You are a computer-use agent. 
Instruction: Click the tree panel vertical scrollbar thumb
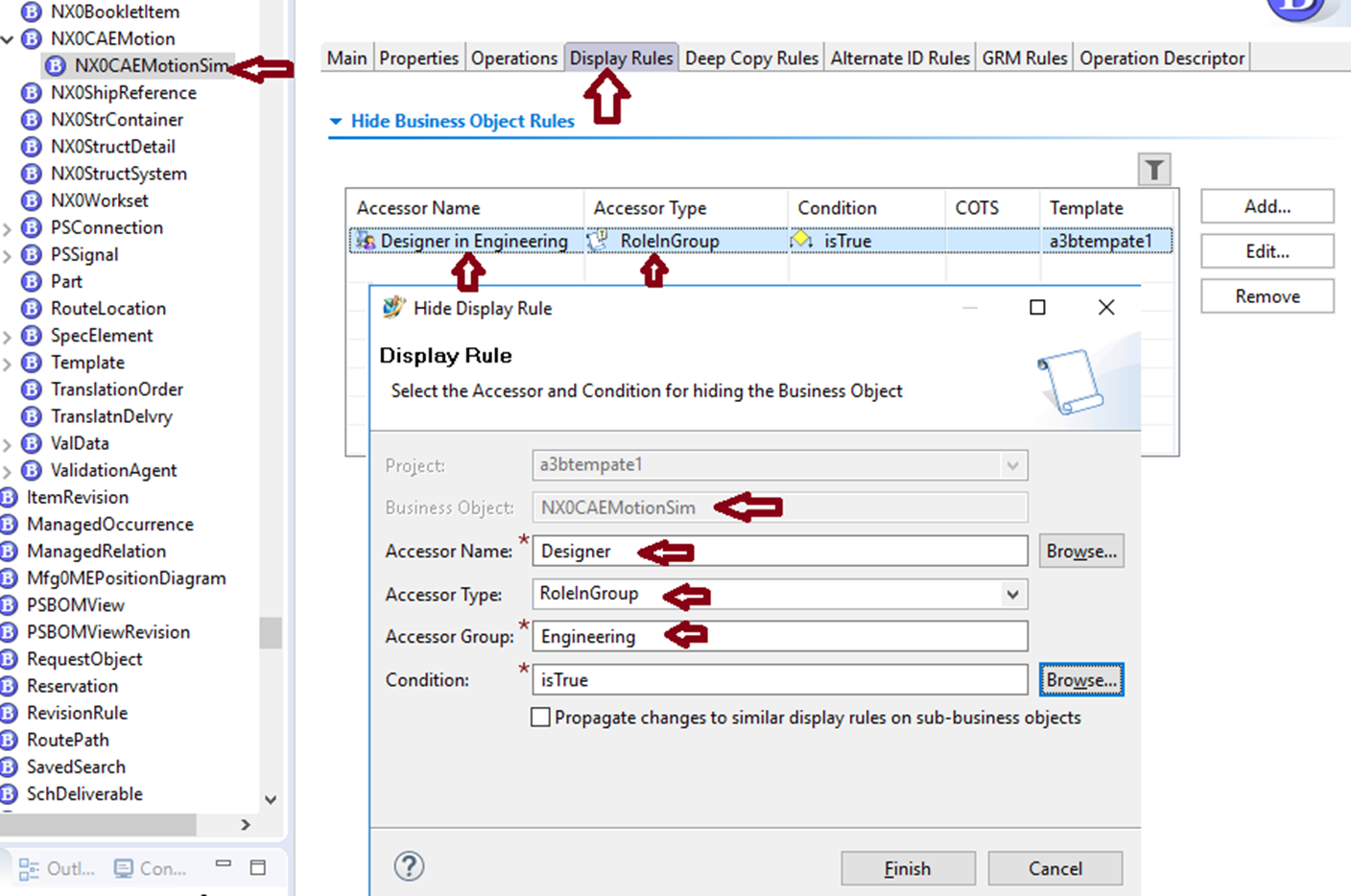271,632
